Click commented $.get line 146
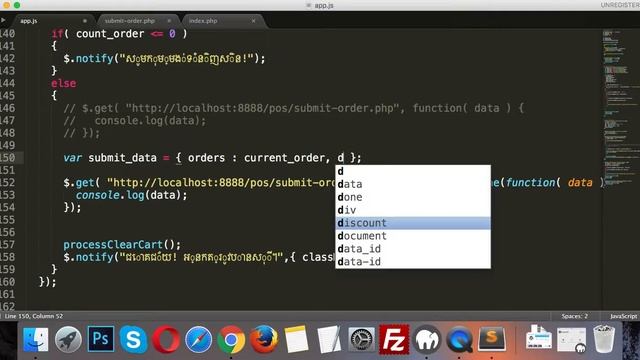Image resolution: width=640 pixels, height=360 pixels. [293, 108]
